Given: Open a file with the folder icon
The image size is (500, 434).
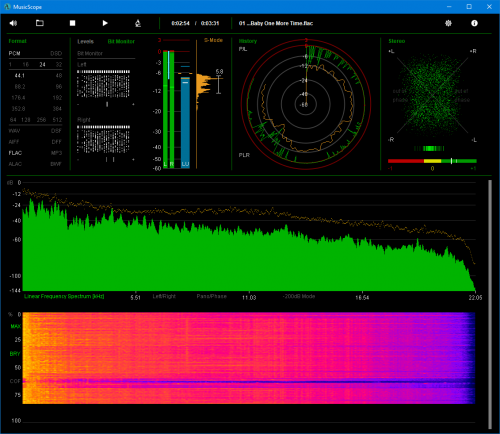Looking at the screenshot, I should click(x=40, y=23).
